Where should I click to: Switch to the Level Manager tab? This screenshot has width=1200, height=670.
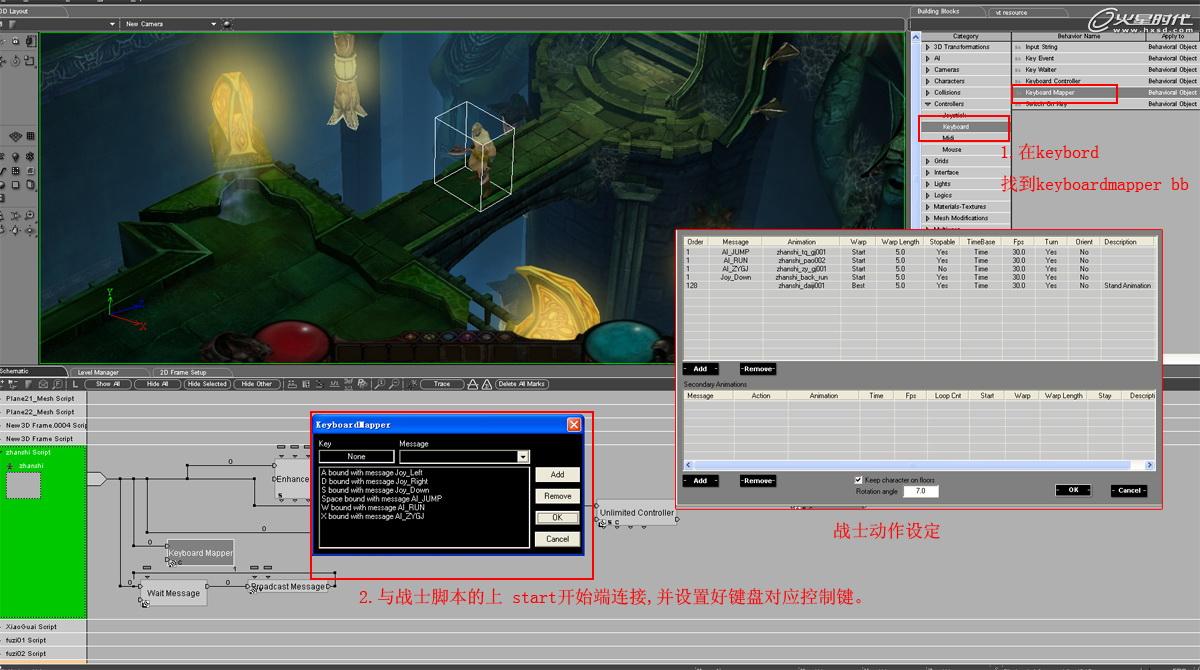(98, 372)
